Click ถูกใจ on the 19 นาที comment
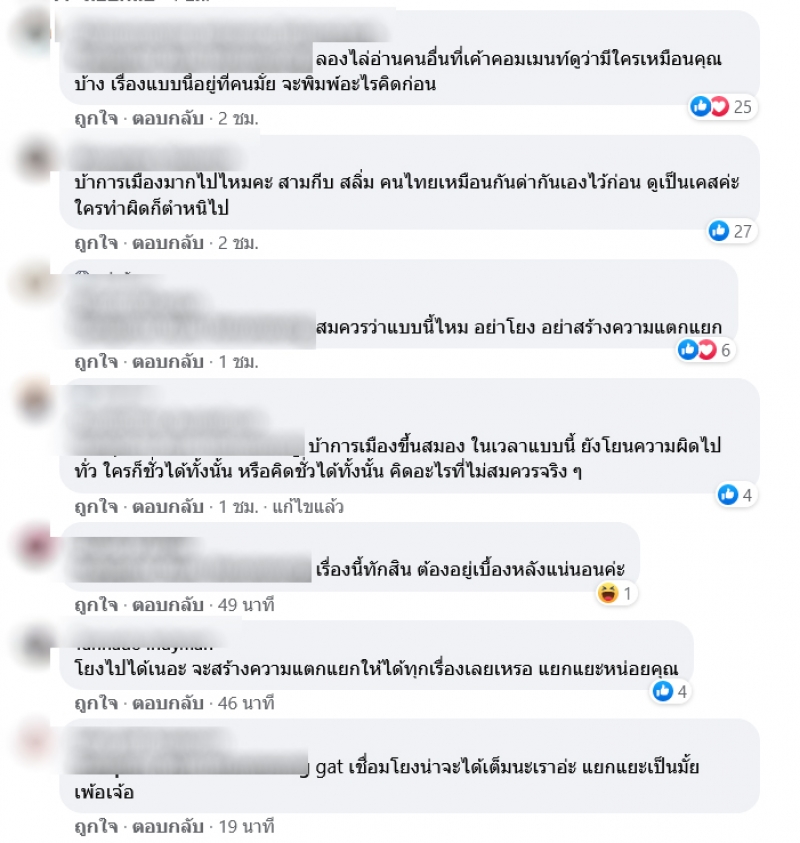The height and width of the screenshot is (843, 800). [x=96, y=826]
